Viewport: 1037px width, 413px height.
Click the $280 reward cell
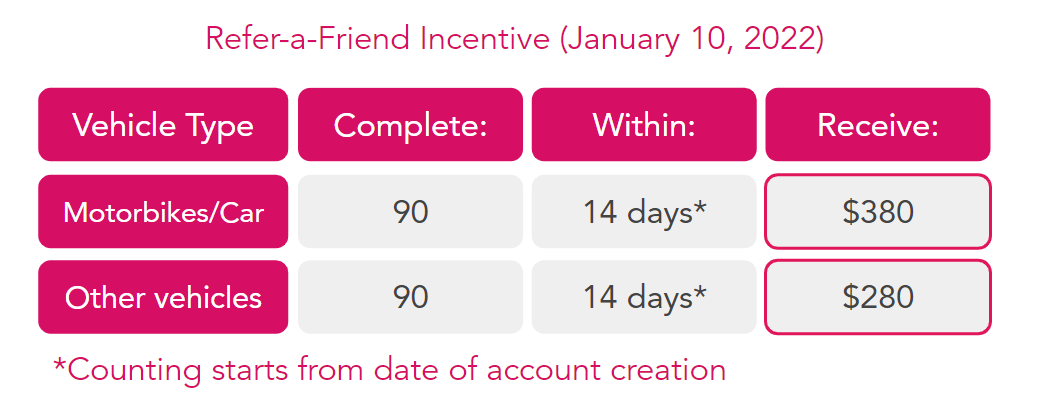878,297
